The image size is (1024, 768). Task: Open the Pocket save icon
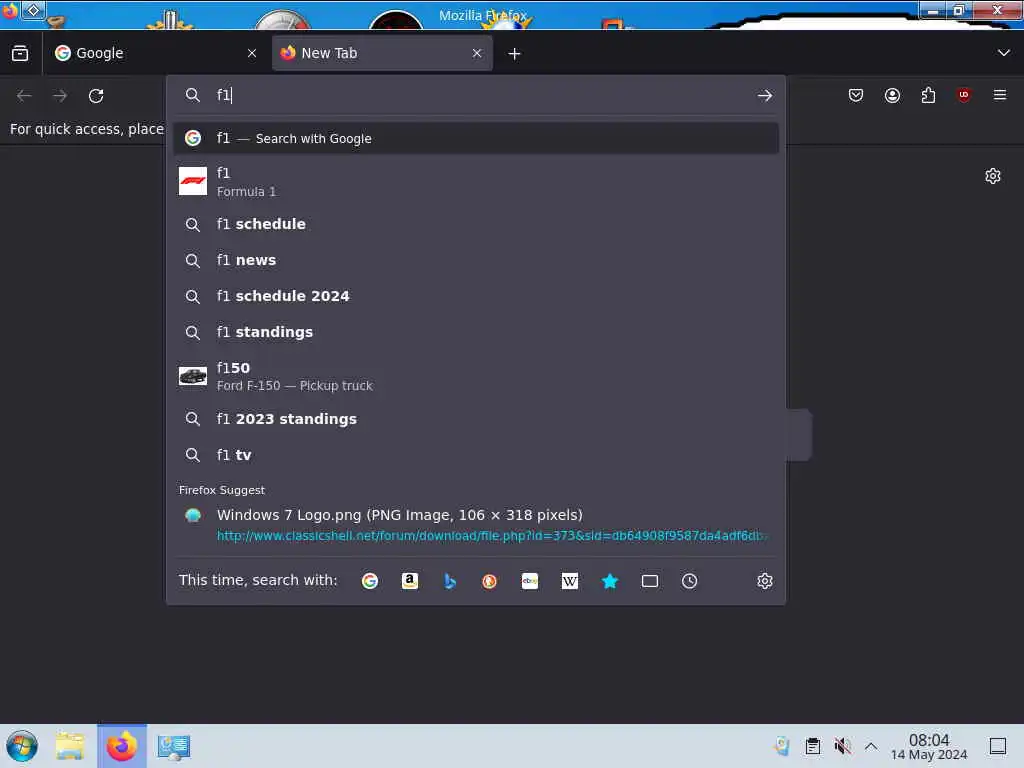coord(856,95)
